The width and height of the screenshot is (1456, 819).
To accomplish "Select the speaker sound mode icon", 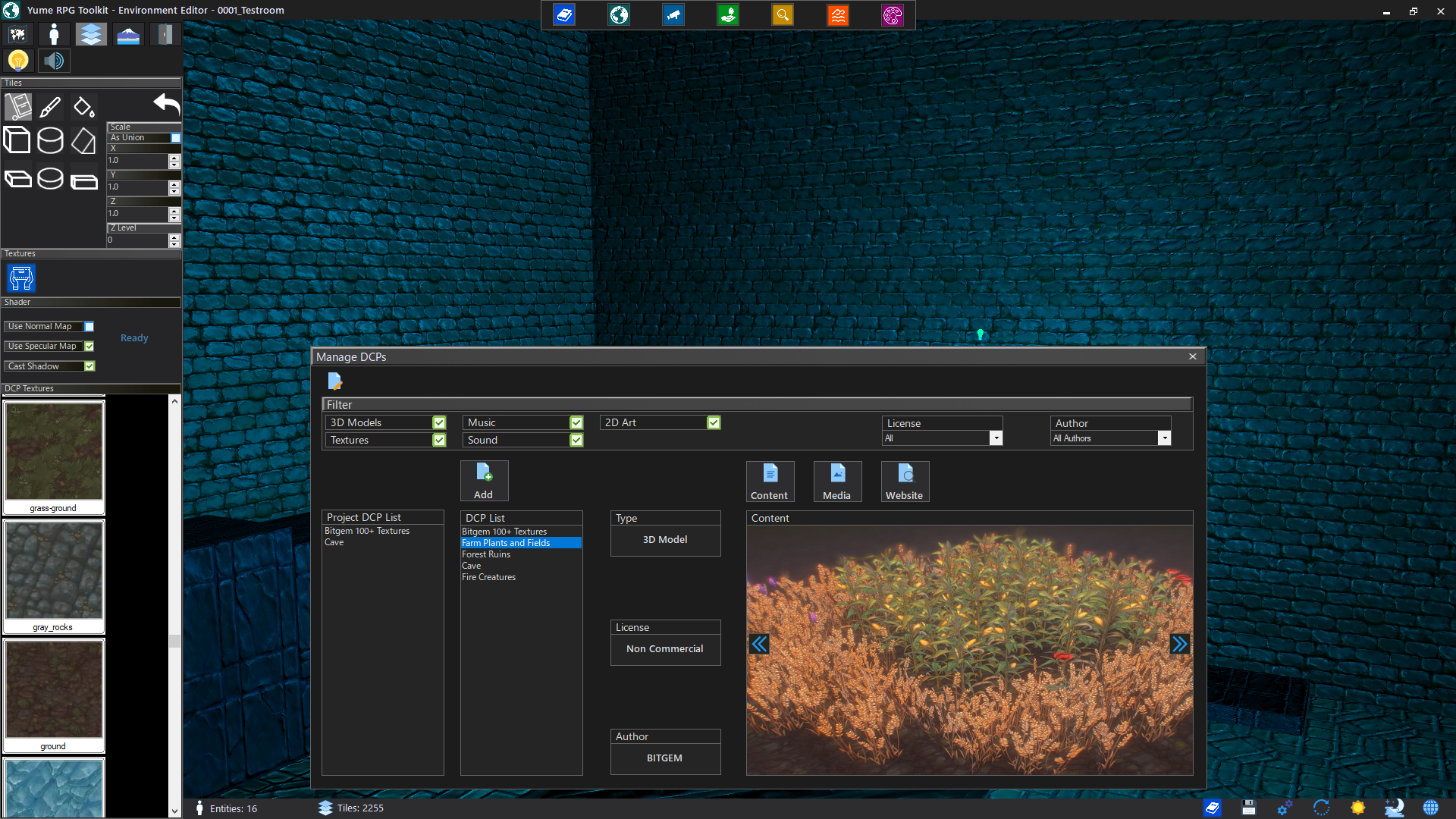I will coord(54,60).
